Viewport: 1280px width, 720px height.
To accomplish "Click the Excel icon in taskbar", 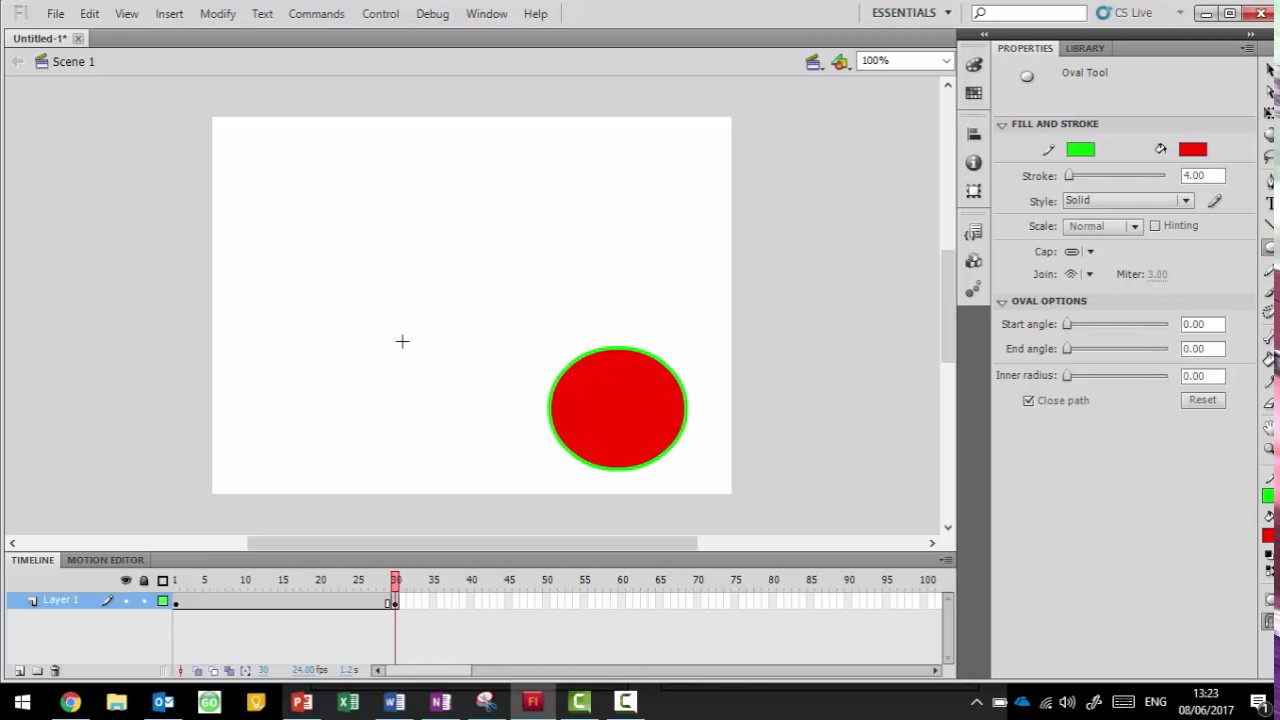I will coord(348,702).
